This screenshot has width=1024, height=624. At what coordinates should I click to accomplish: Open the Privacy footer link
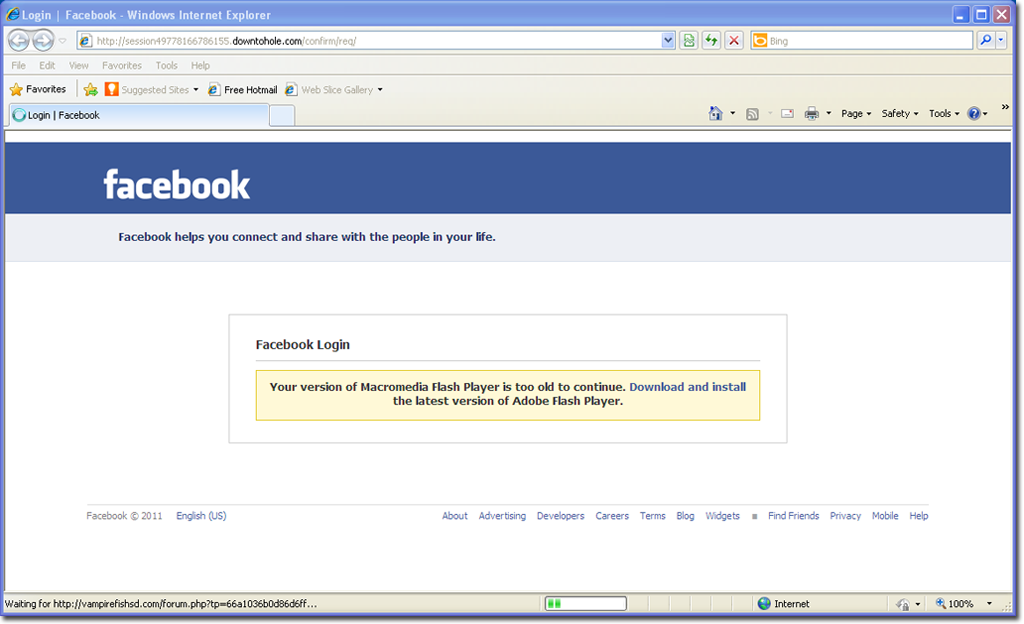845,516
